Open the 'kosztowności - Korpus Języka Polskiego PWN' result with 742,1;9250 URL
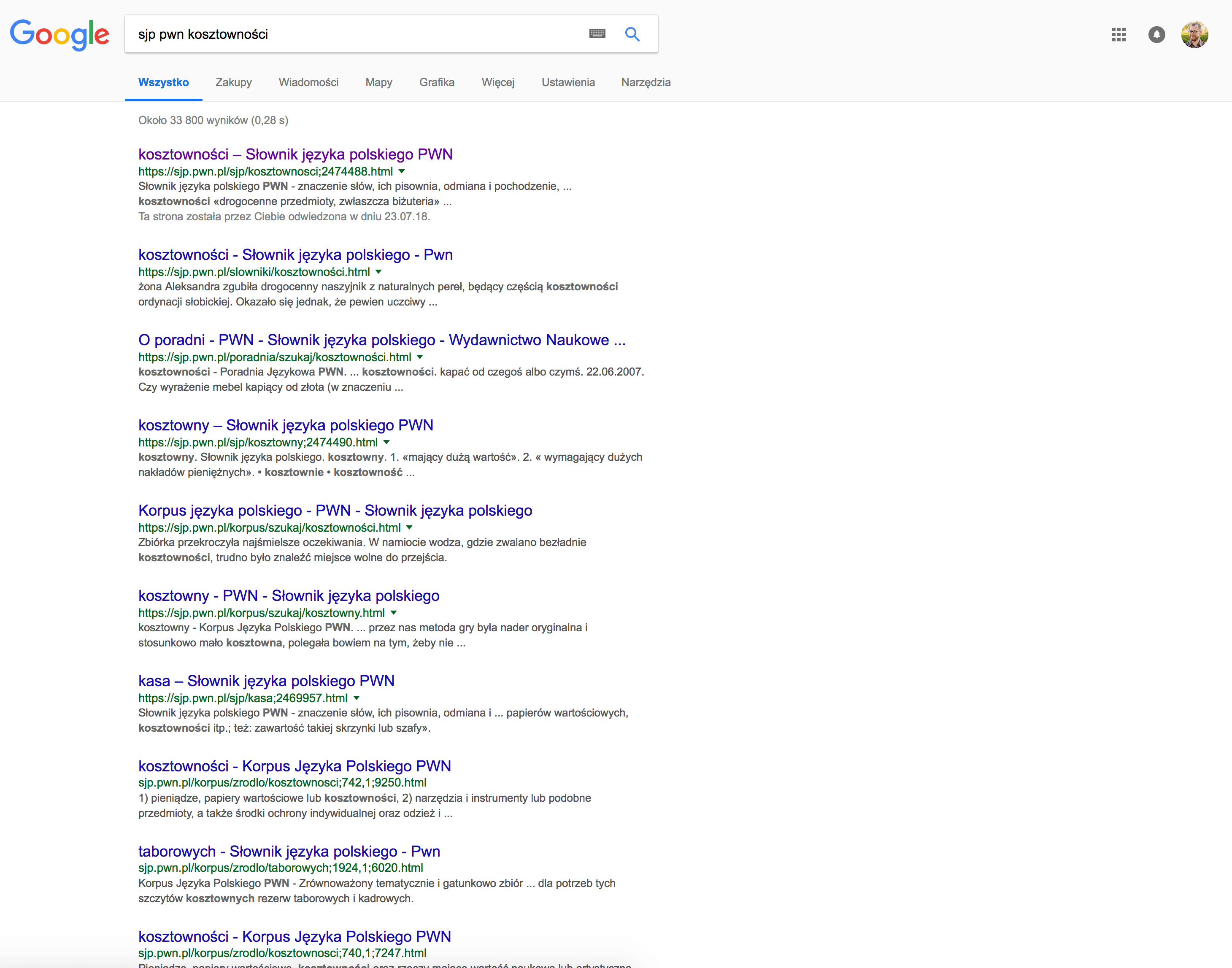This screenshot has height=968, width=1232. coord(294,766)
